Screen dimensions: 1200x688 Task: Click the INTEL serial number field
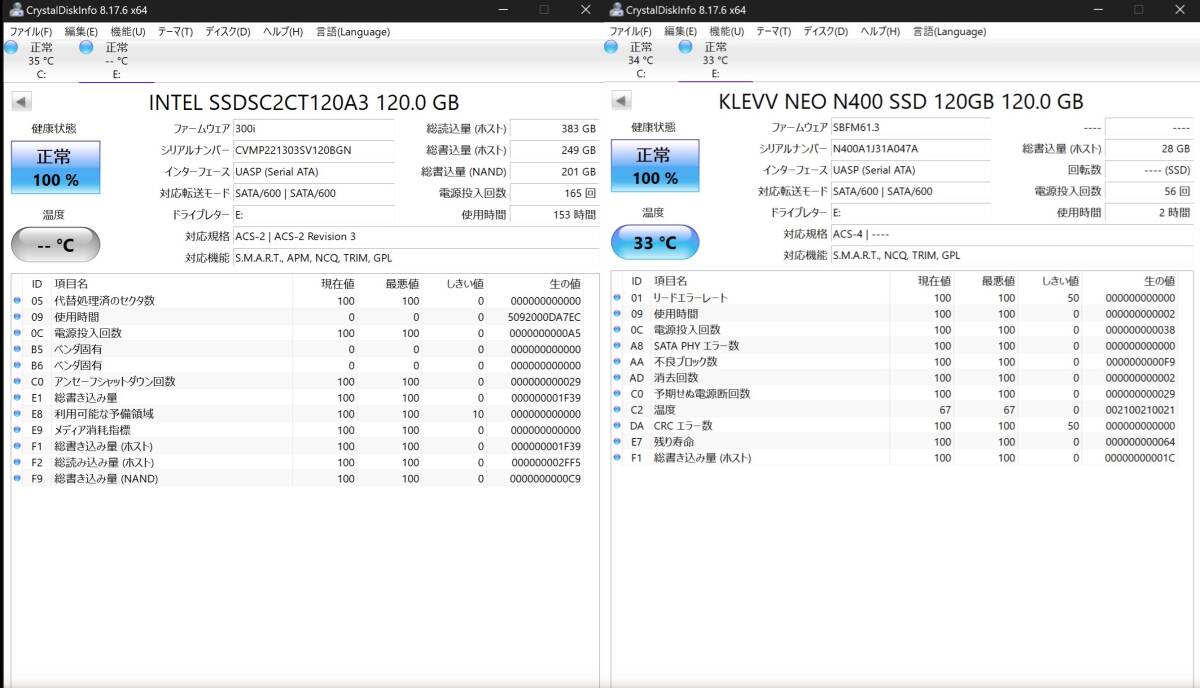(312, 150)
